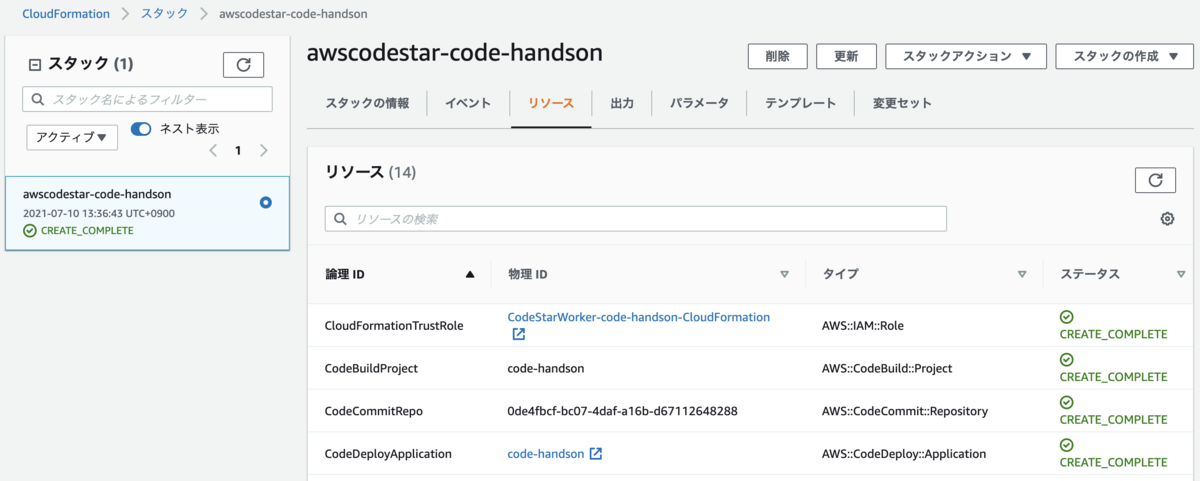Click the CloudFormationTrustRole logical ID
Image resolution: width=1200 pixels, height=481 pixels.
[394, 326]
